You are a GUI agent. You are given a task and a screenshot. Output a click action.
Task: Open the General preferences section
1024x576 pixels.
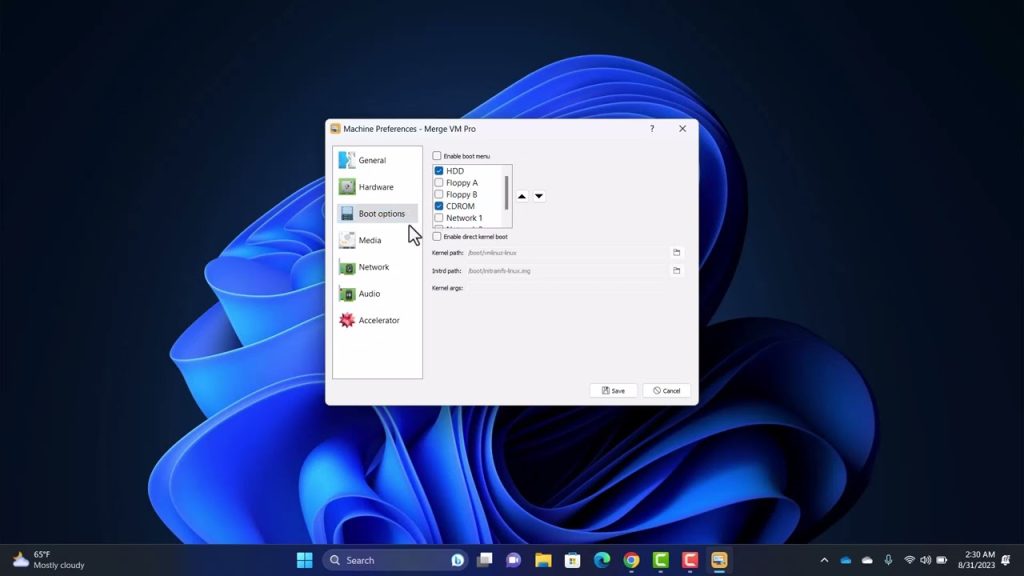coord(372,160)
